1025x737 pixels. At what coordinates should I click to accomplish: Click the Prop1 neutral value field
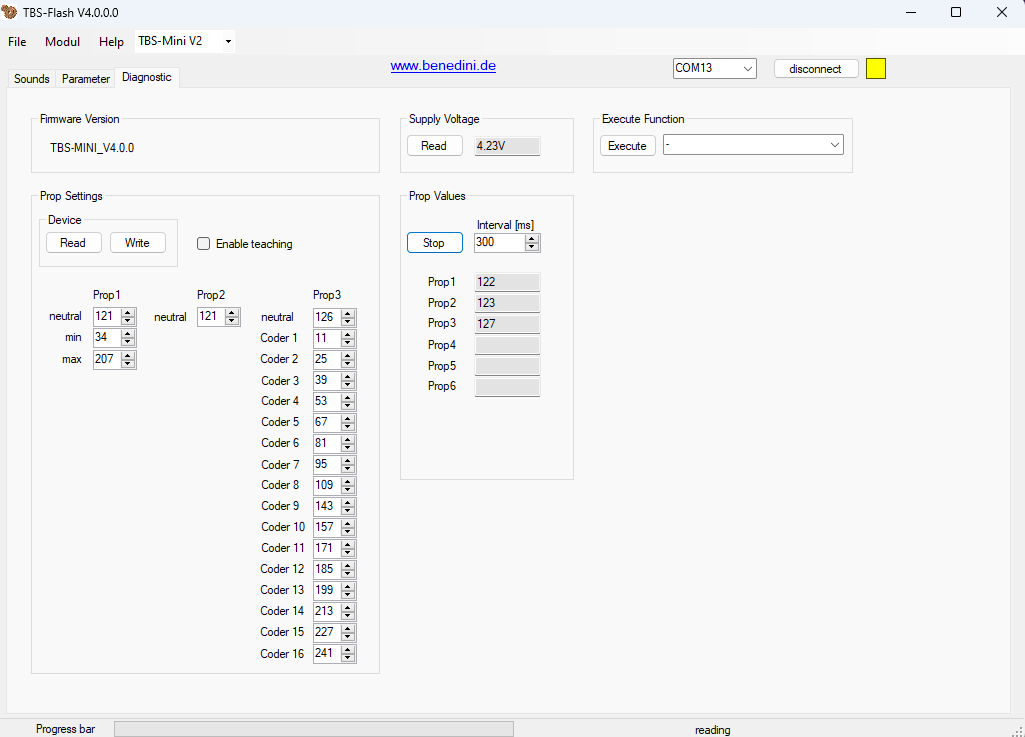tap(107, 317)
